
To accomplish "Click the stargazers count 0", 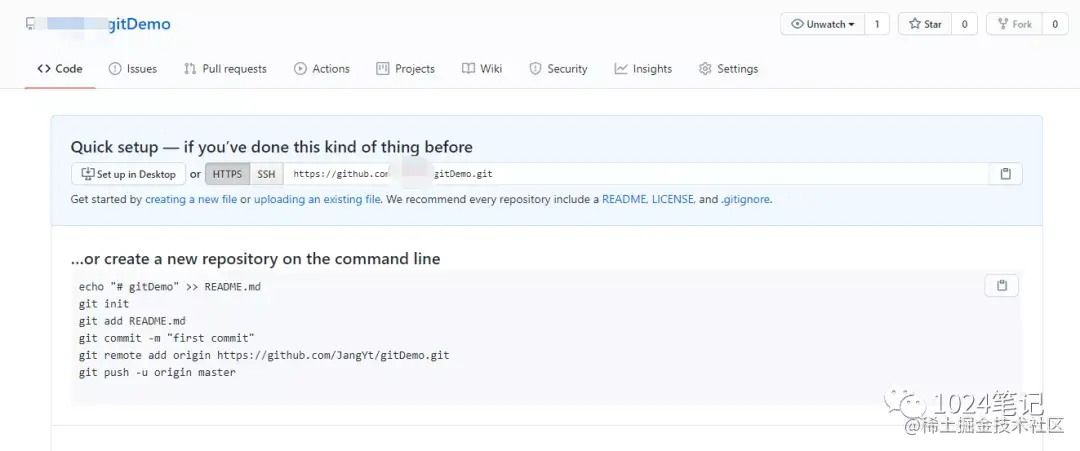I will click(964, 24).
